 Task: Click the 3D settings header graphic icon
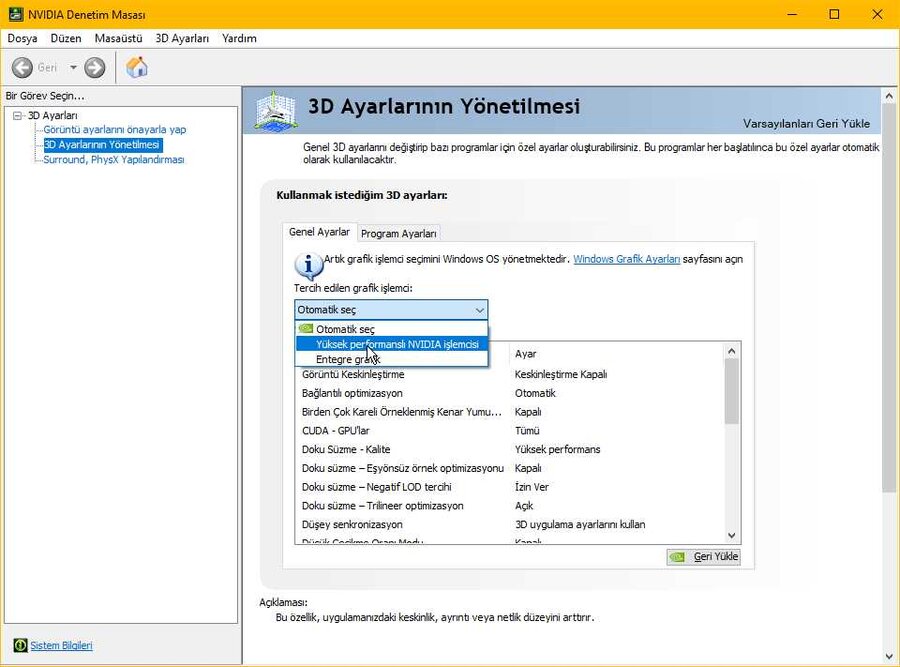pos(276,111)
